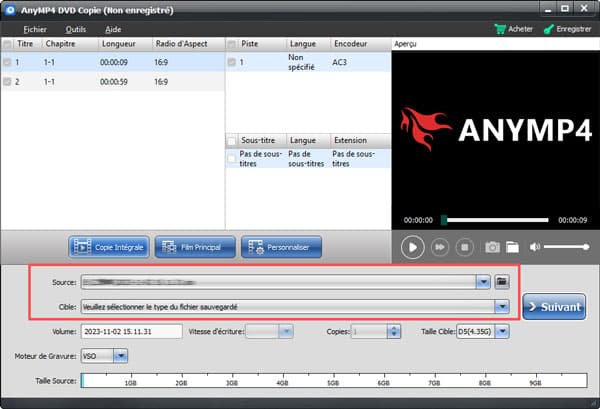Viewport: 600px width, 409px height.
Task: Toggle checkbox for title 1 row
Action: [x=8, y=62]
